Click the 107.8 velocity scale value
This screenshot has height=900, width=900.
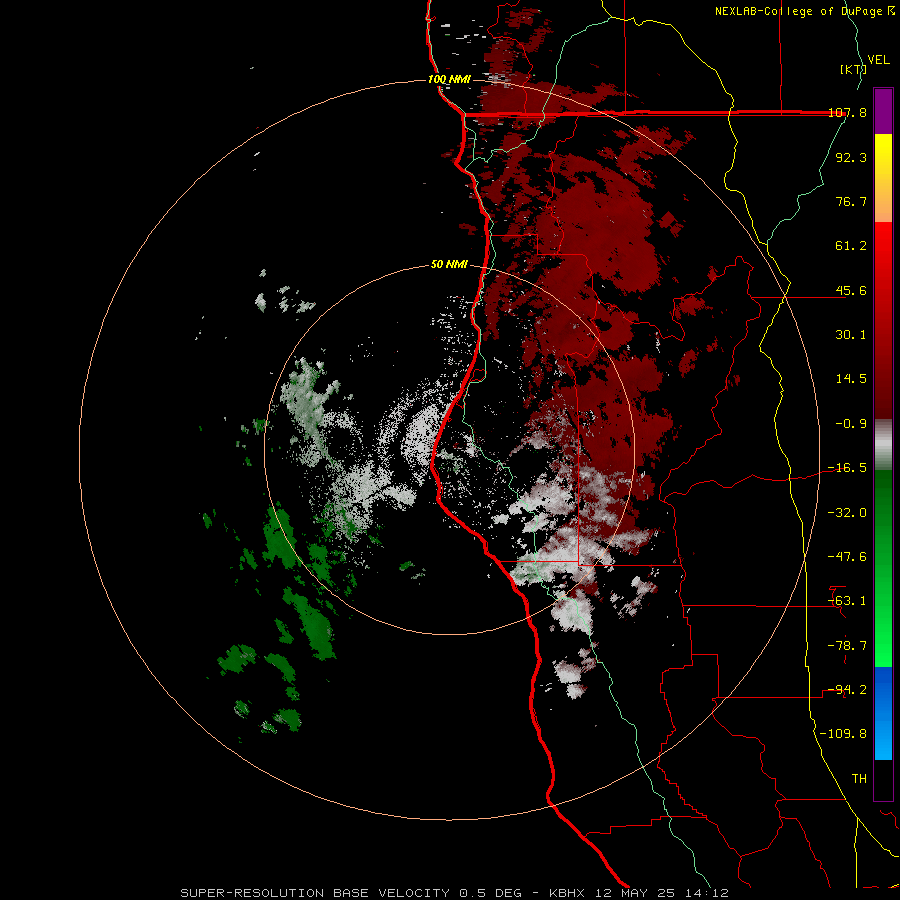(847, 112)
